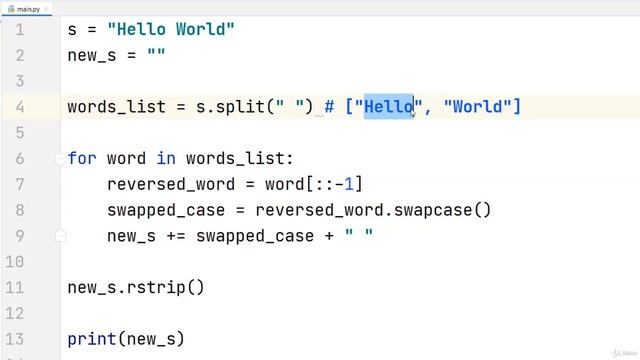
Task: Click the fold end marker on line 9
Action: click(60, 236)
